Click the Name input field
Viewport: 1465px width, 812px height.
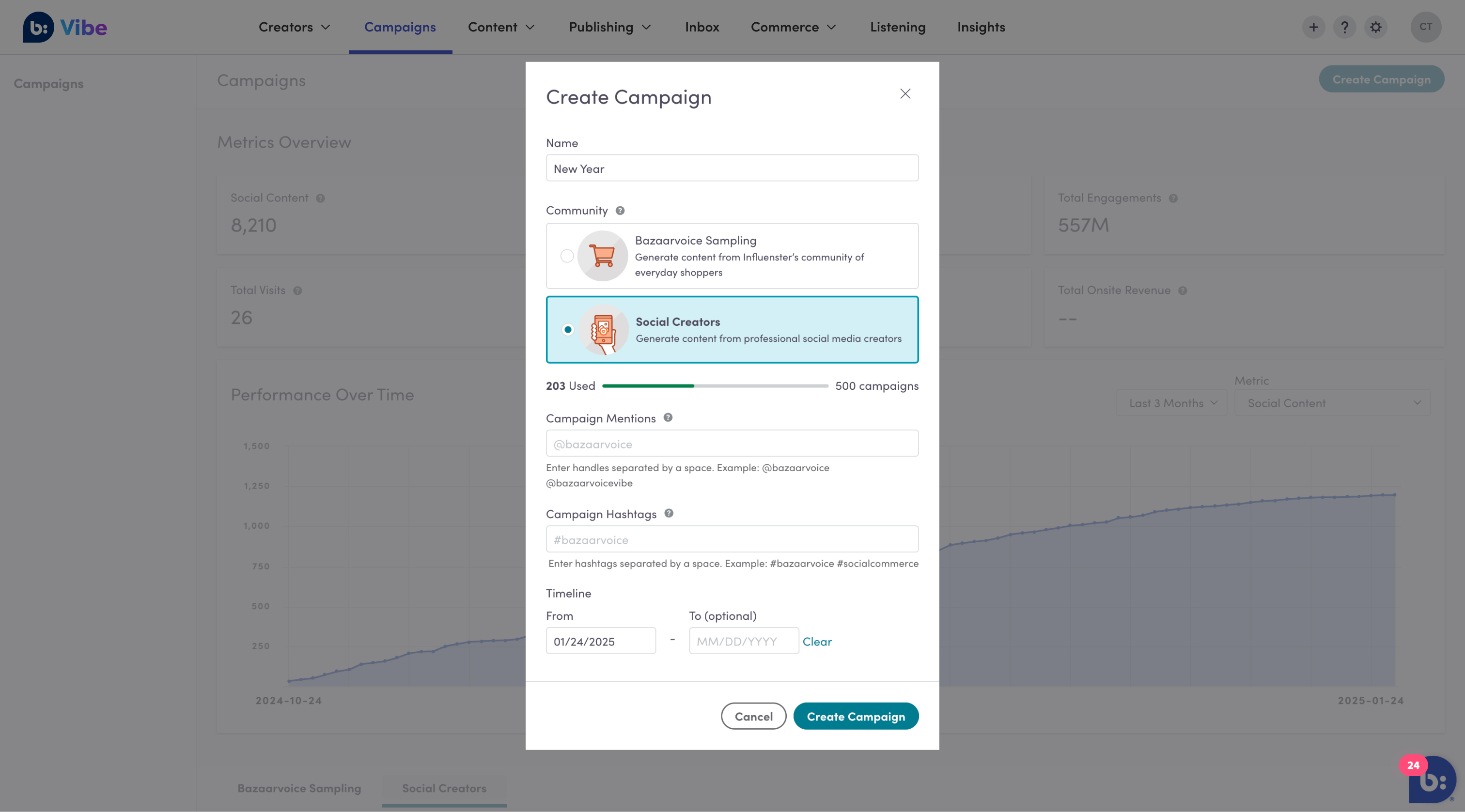tap(732, 168)
